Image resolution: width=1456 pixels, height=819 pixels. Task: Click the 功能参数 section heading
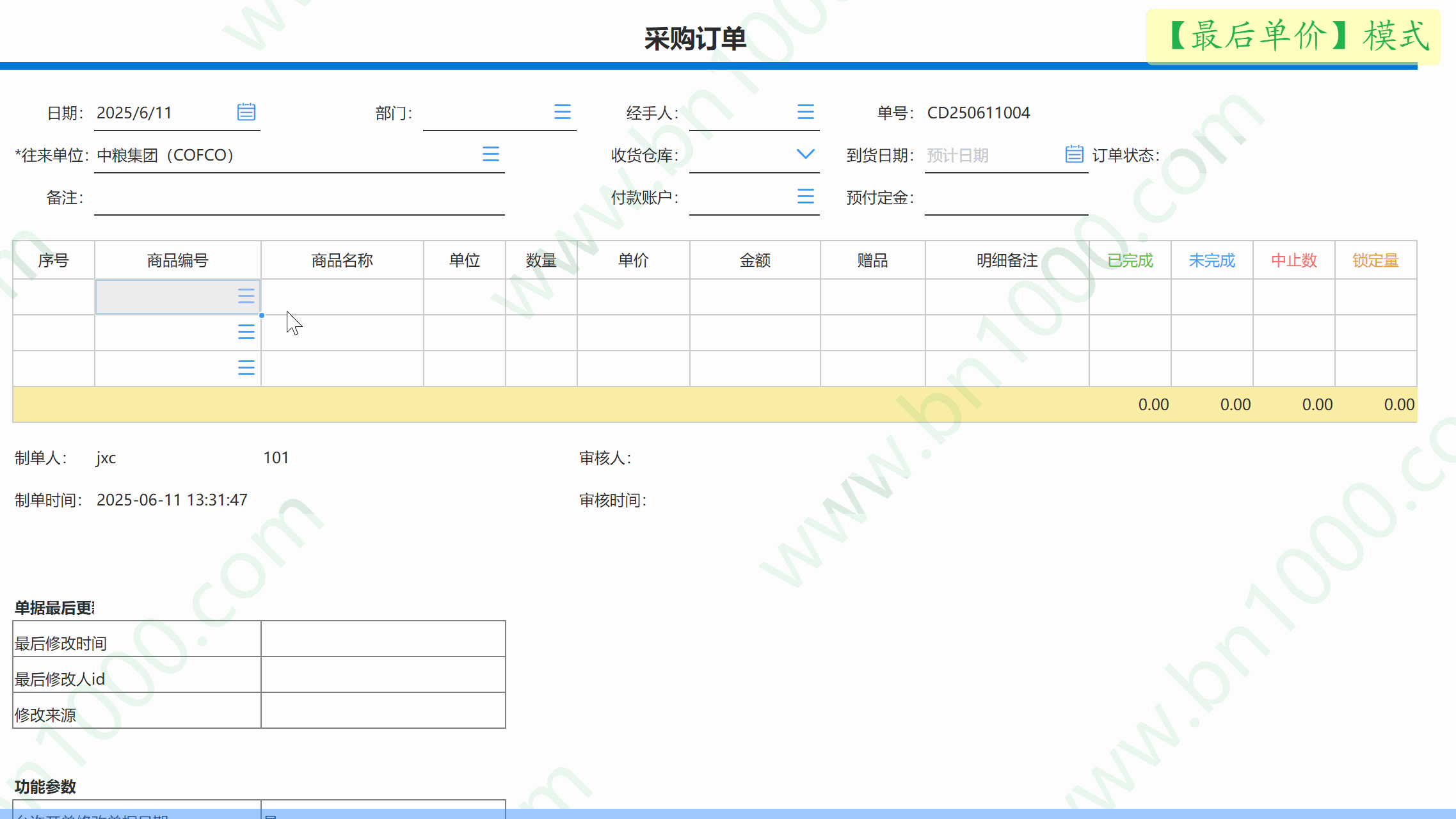[45, 787]
